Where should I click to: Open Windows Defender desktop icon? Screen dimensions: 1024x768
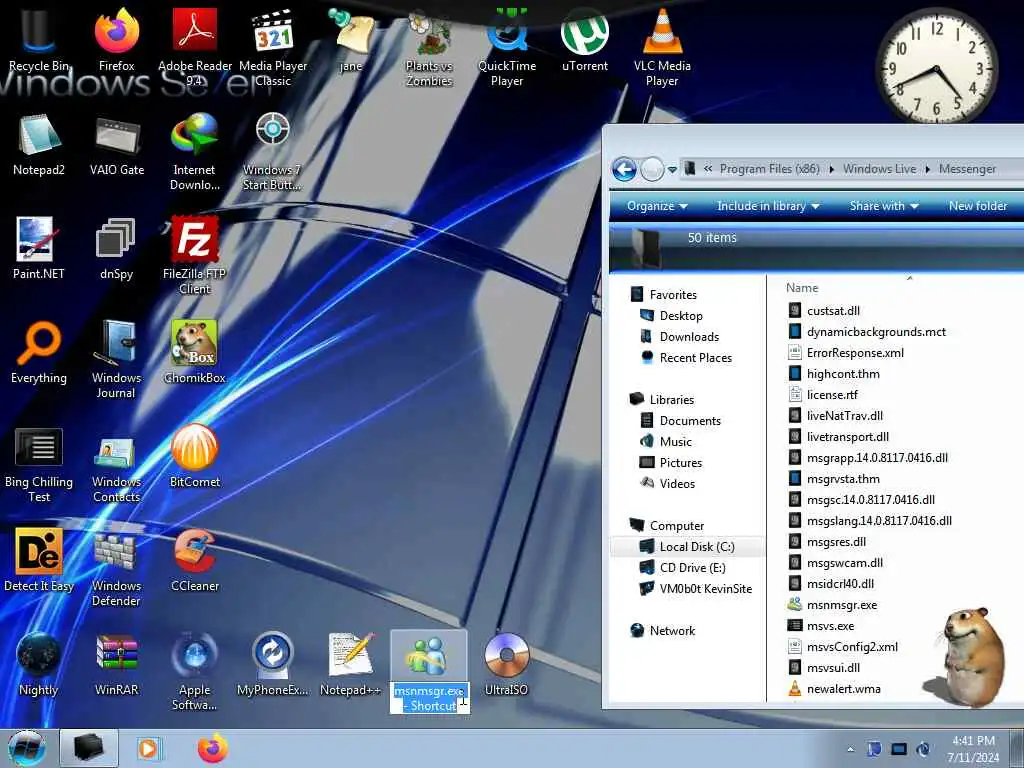pyautogui.click(x=116, y=568)
